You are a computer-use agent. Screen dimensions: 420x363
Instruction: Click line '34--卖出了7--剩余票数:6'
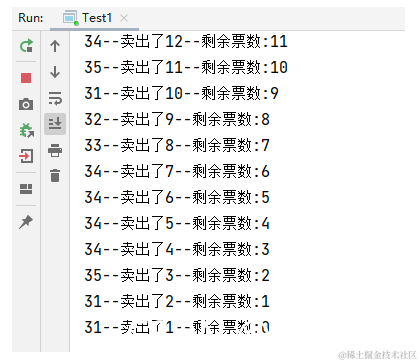click(x=177, y=171)
